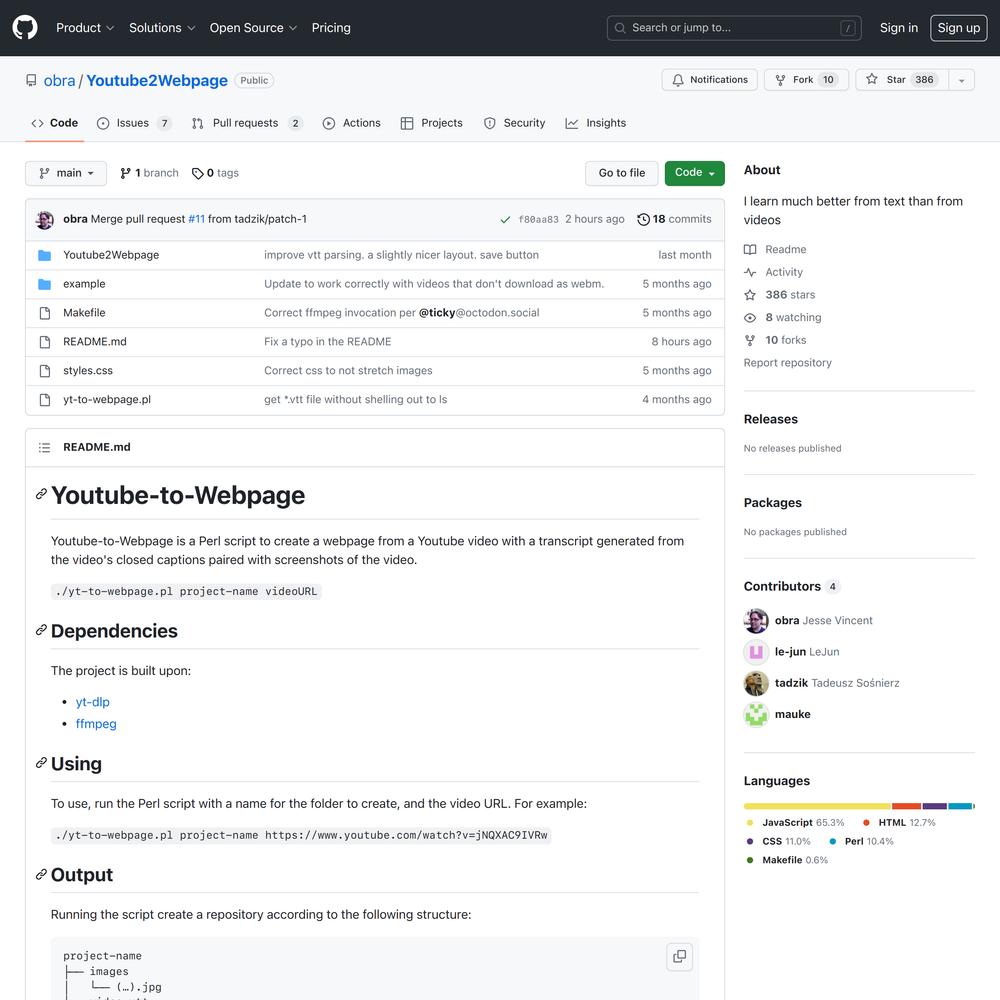Open the README.md file row

point(374,342)
